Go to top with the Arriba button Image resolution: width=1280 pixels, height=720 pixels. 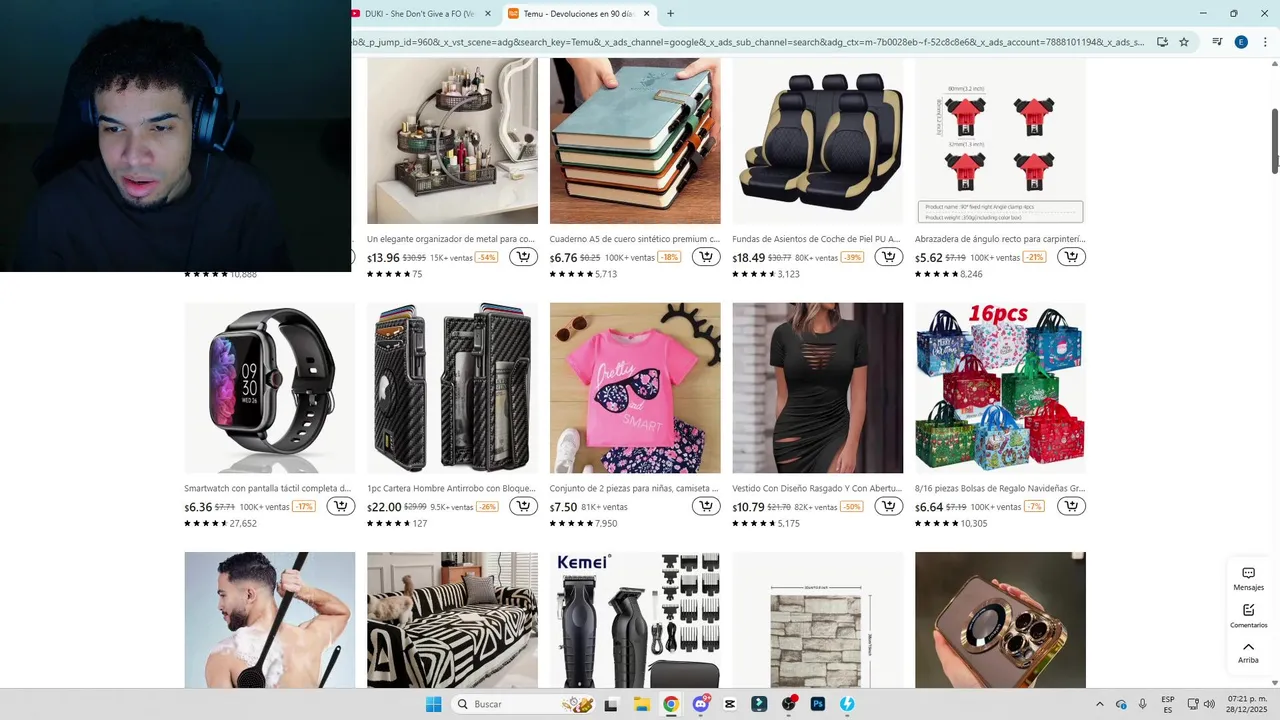1248,652
